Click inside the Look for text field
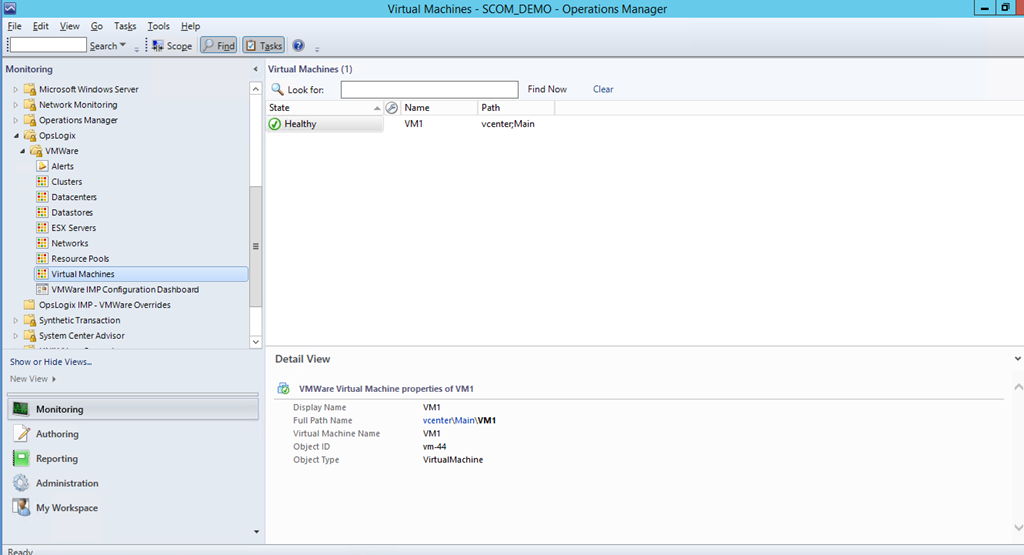Viewport: 1024px width, 555px height. point(429,90)
